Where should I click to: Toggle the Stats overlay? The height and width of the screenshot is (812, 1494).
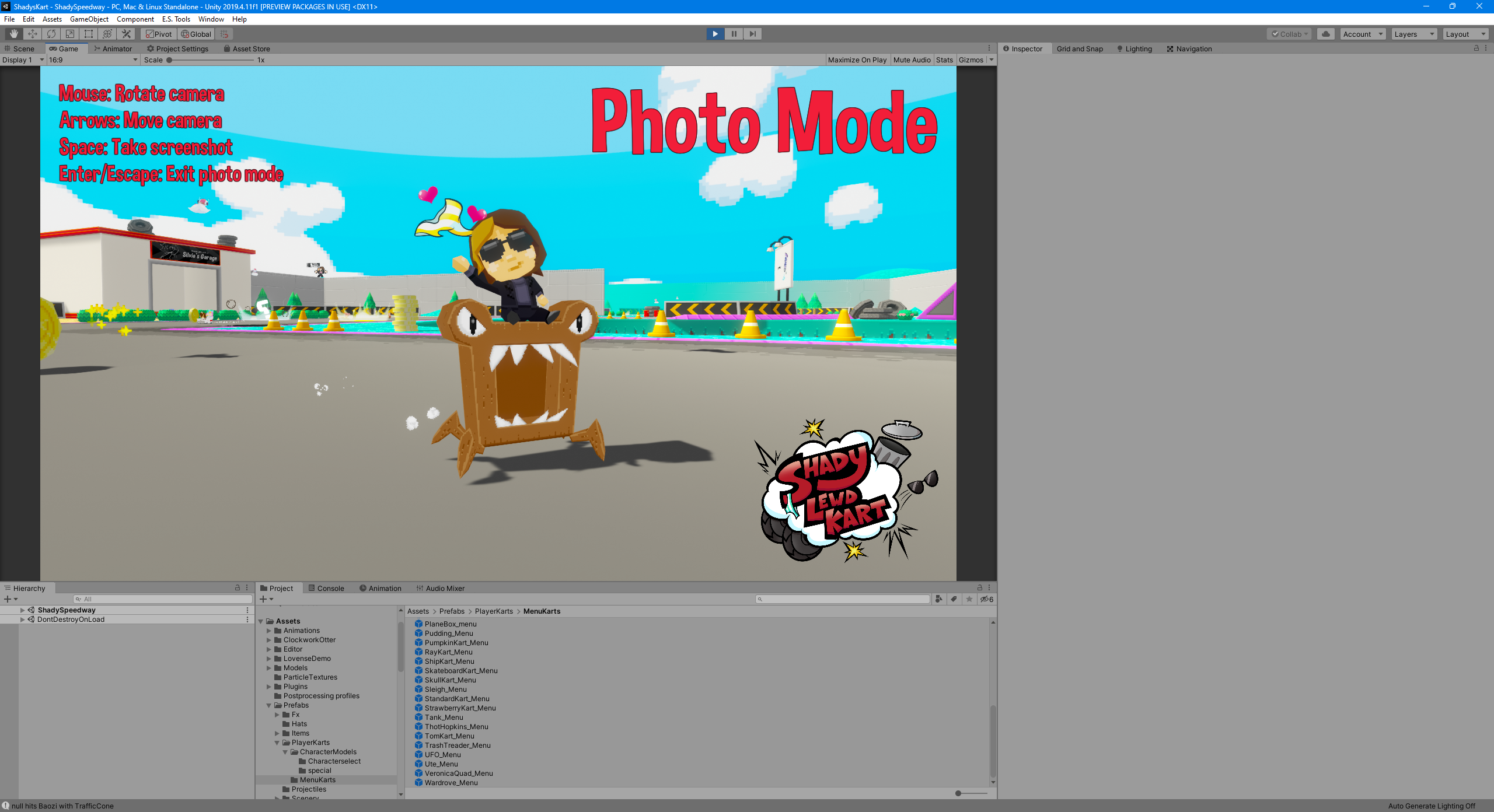tap(944, 60)
